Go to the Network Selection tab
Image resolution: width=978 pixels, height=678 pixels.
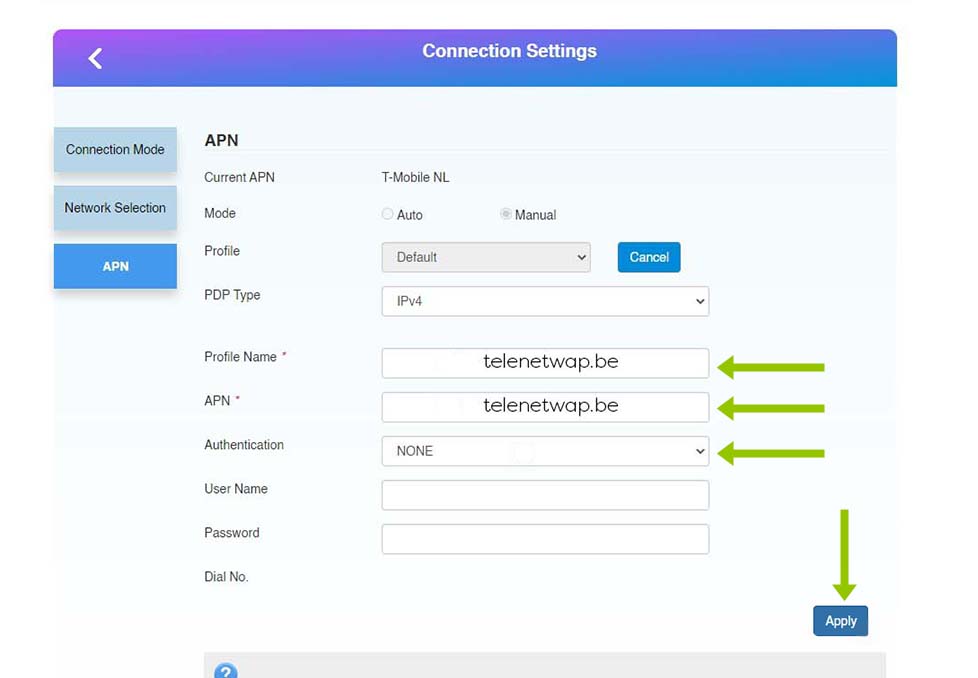click(115, 208)
